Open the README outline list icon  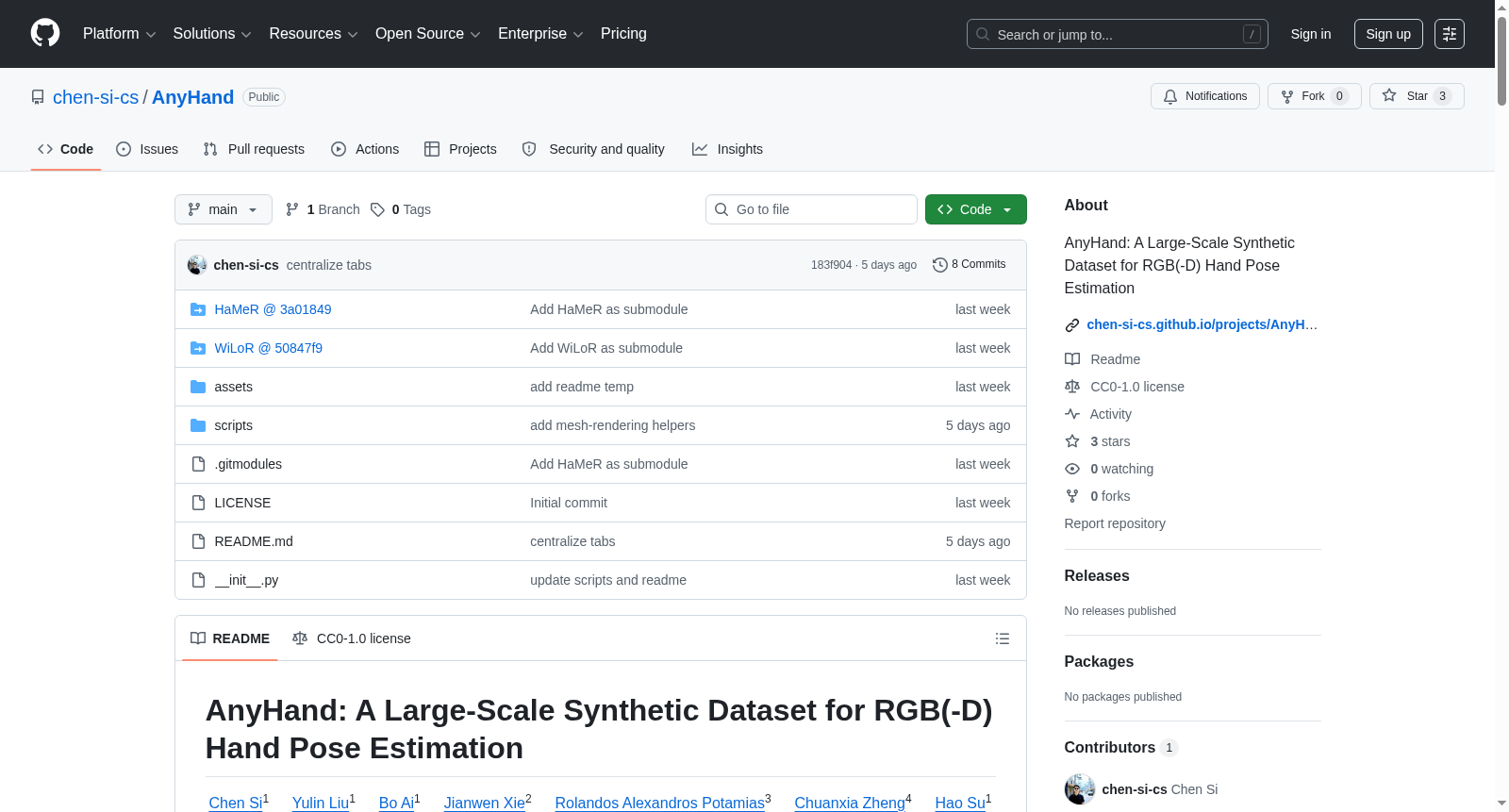[x=1003, y=638]
